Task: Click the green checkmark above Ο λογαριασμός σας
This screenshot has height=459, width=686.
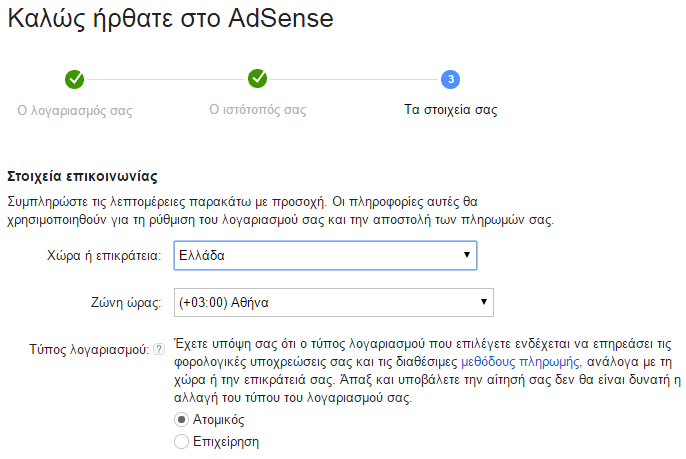Action: click(74, 79)
